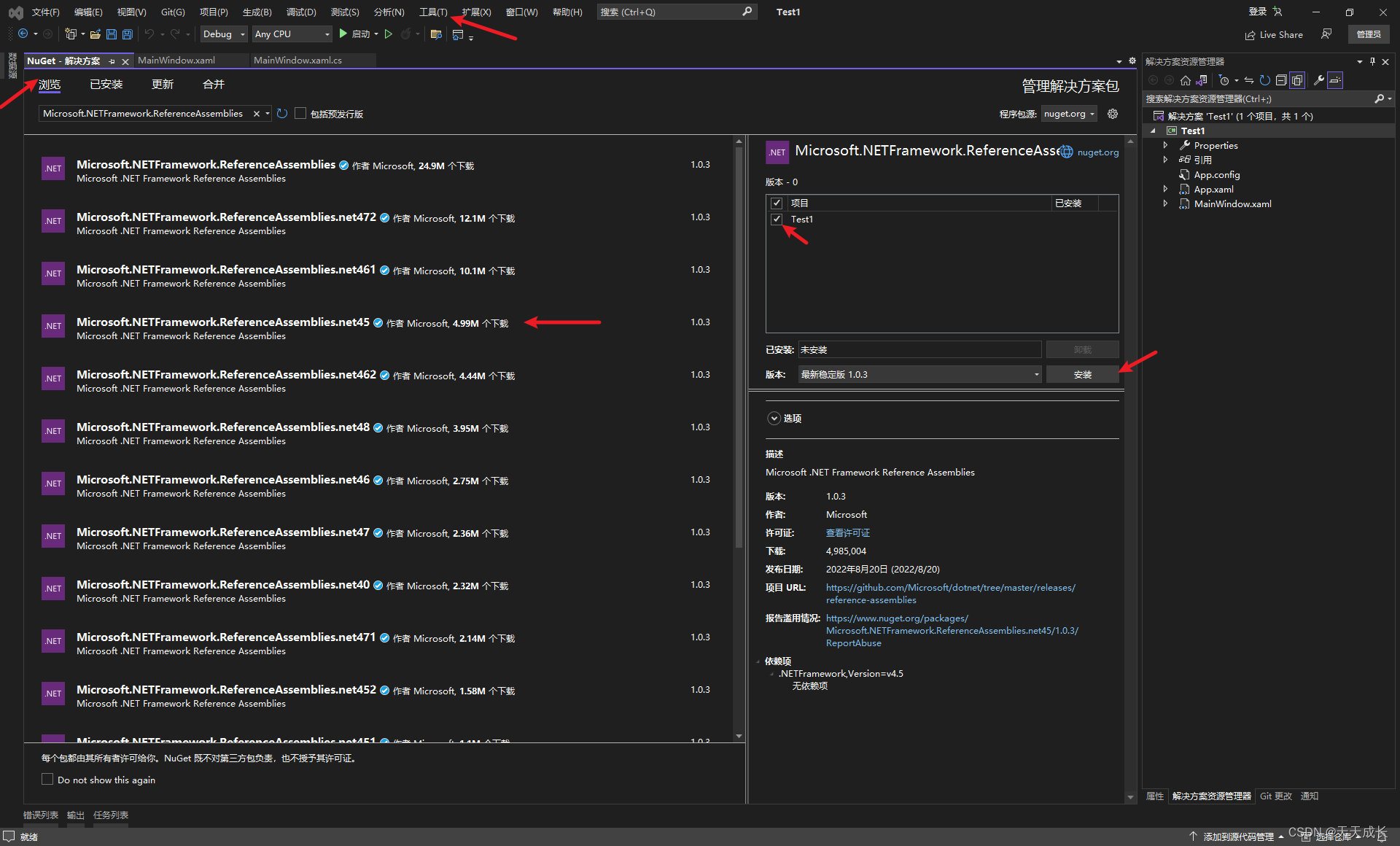
Task: Collapse the Test1 project node
Action: 1153,131
